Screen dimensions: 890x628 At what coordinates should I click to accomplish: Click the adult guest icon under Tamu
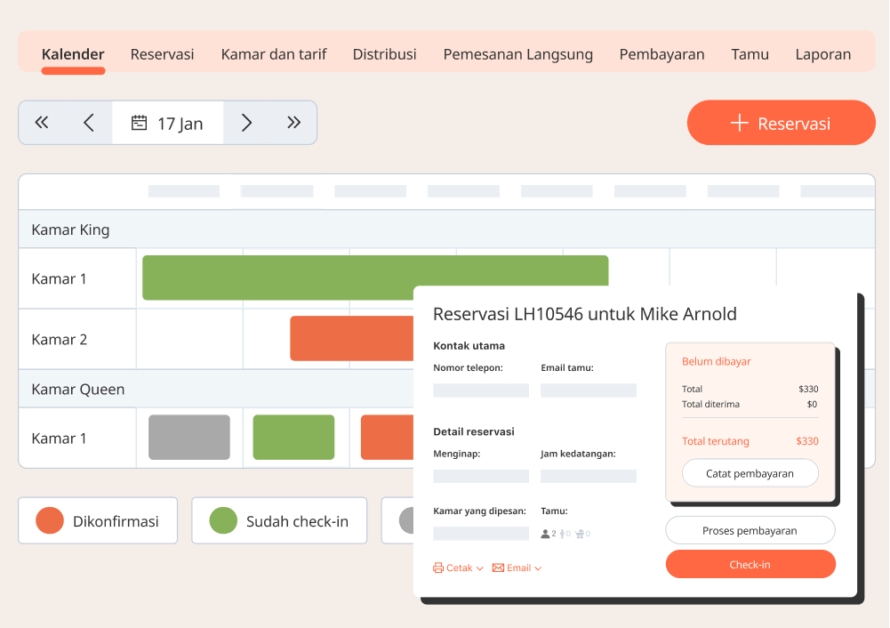point(545,533)
